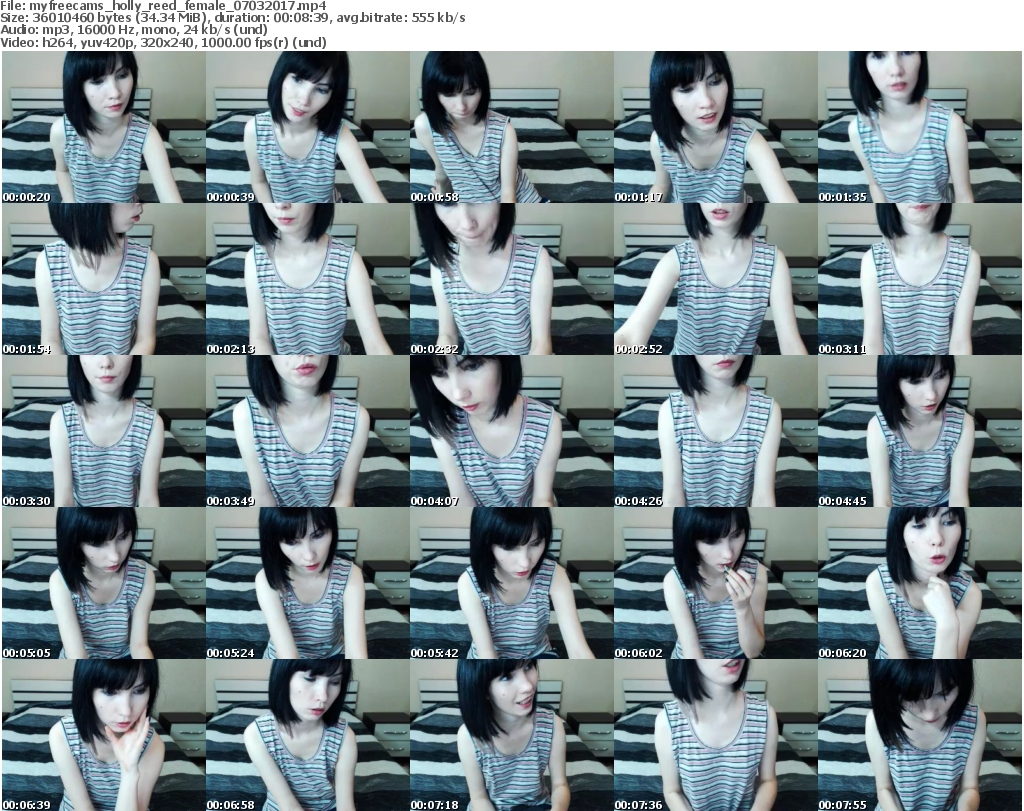Select the thumbnail stamped 00:05:42
The image size is (1024, 811).
click(x=511, y=583)
